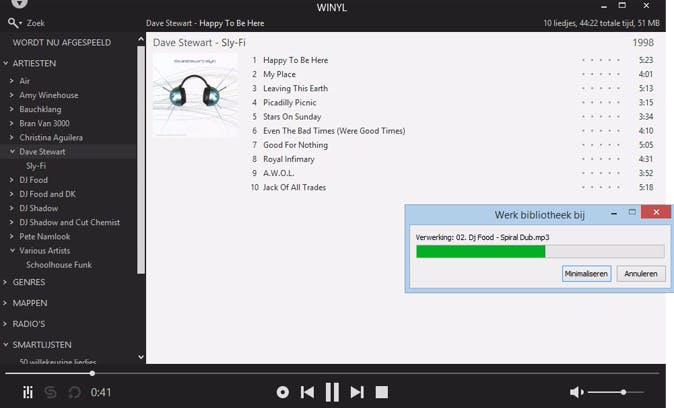Collapse the SMARTLIJSTEN section
The width and height of the screenshot is (674, 408).
tap(6, 344)
